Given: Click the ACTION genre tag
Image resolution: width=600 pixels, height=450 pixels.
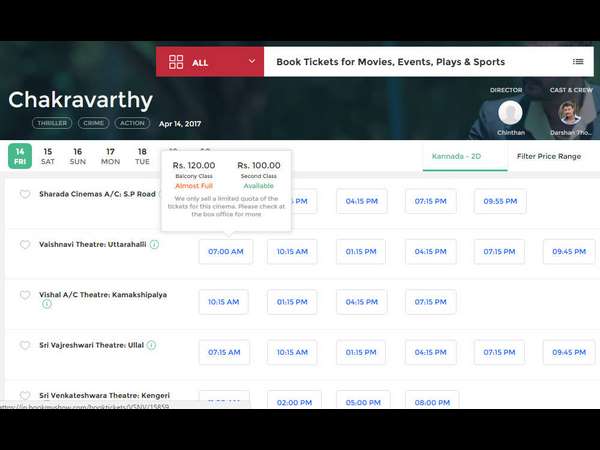Looking at the screenshot, I should coord(132,123).
